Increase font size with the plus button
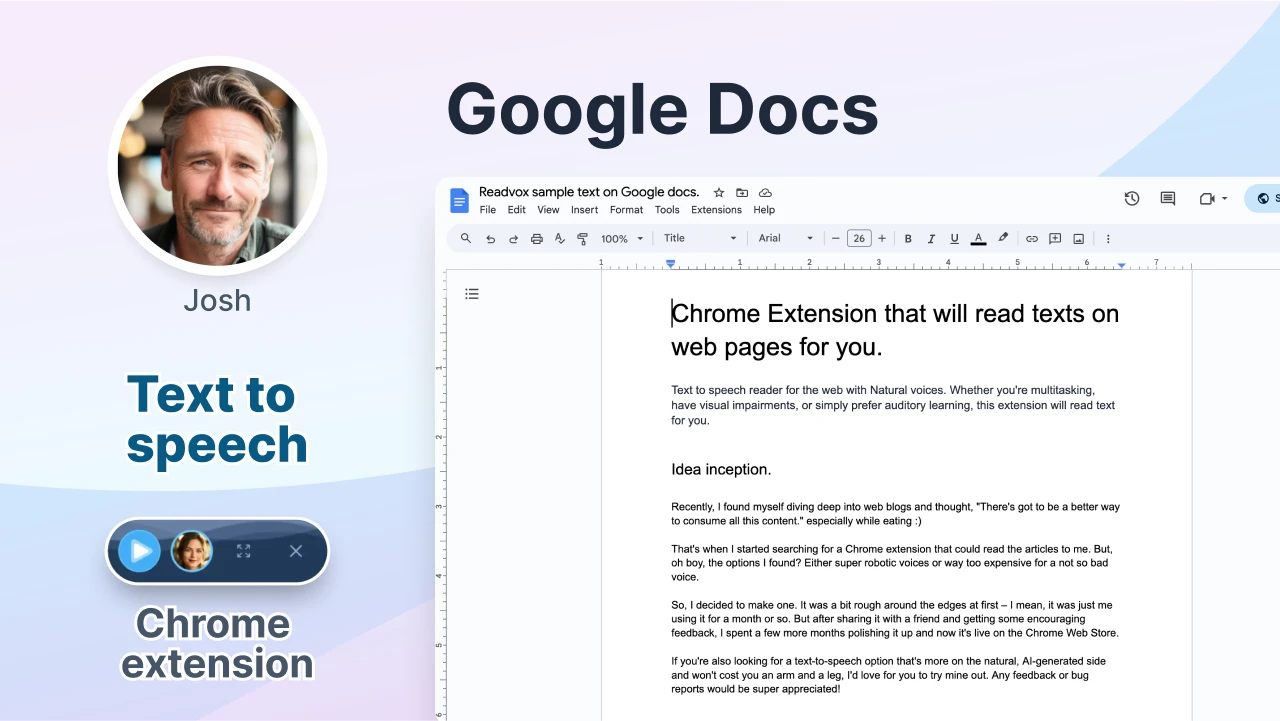Viewport: 1280px width, 721px height. 882,239
